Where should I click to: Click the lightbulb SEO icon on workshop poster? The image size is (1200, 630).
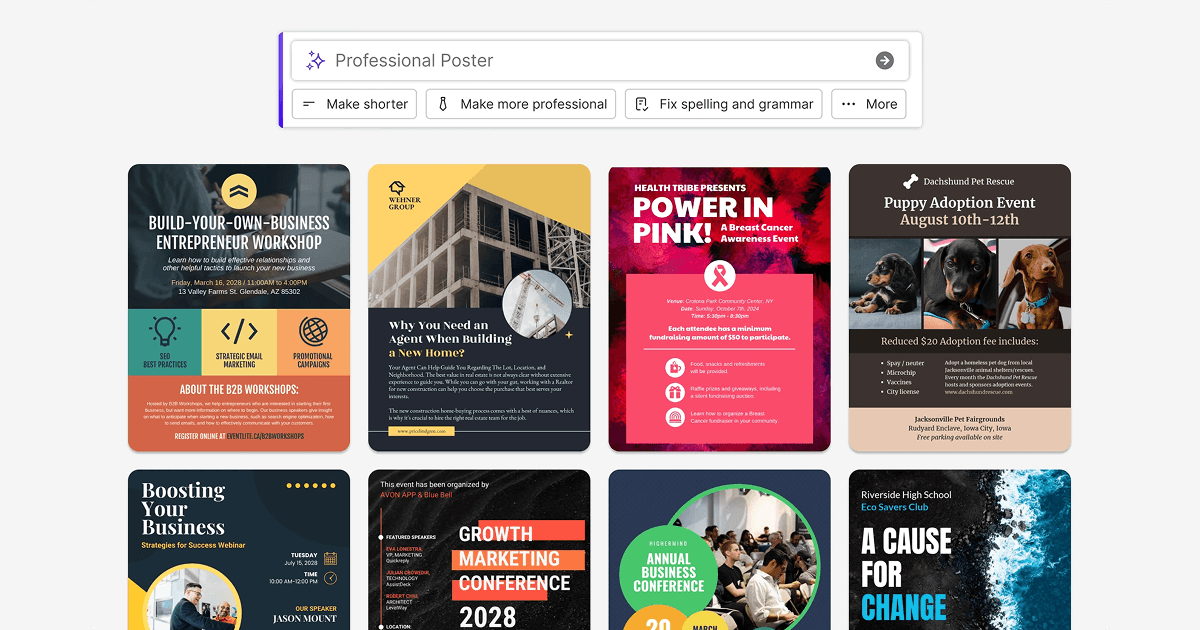pyautogui.click(x=165, y=331)
